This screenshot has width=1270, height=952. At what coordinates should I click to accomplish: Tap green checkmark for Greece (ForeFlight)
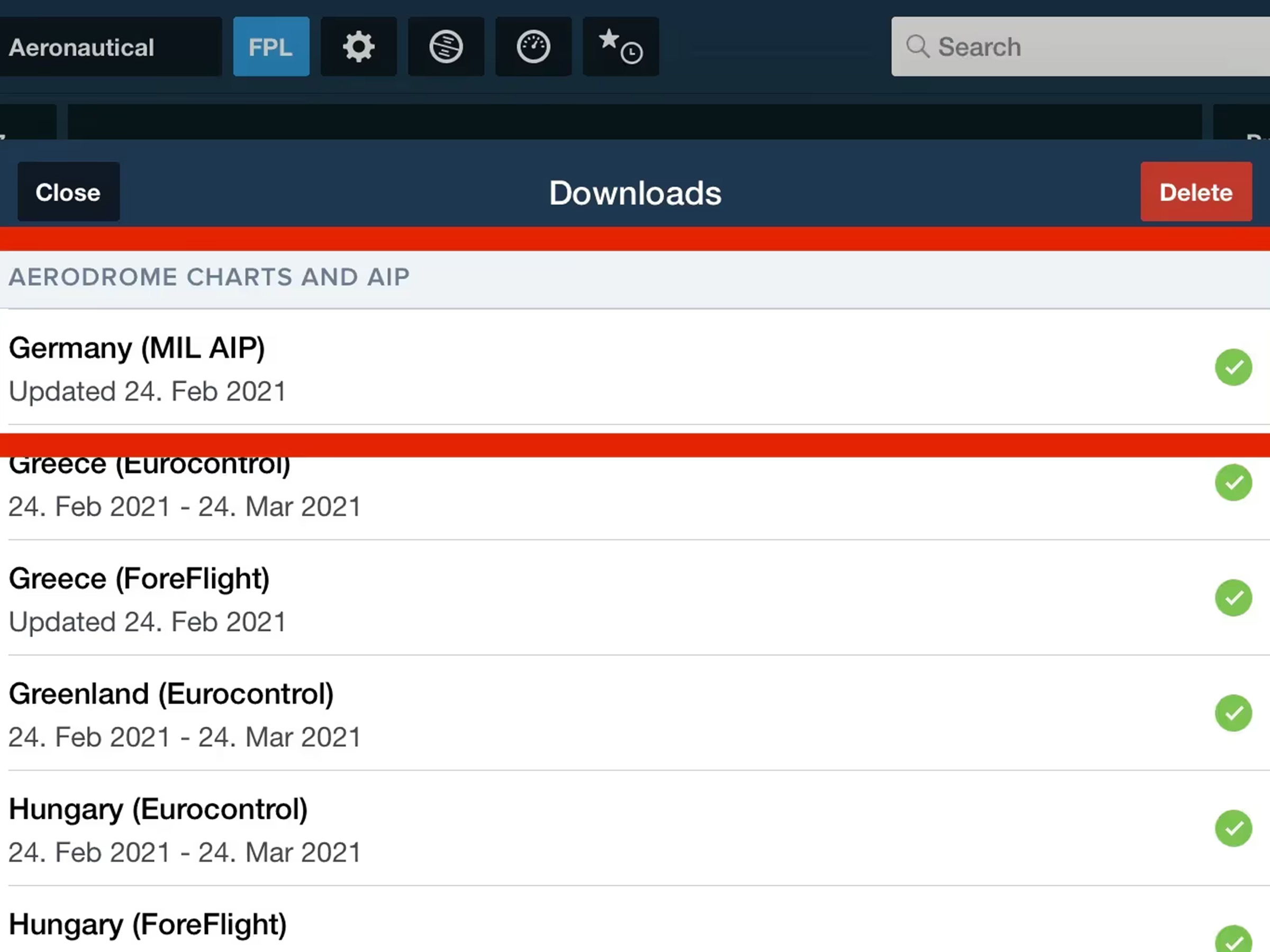[1232, 598]
